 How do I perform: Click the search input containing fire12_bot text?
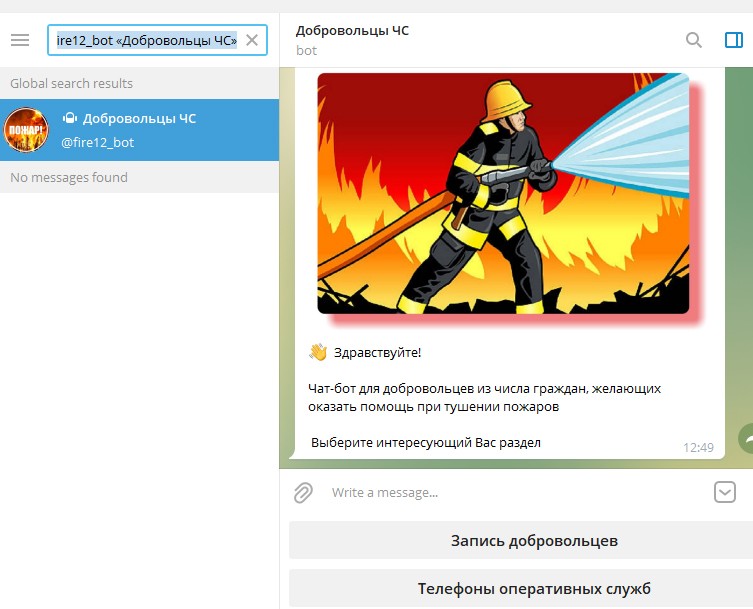[147, 40]
